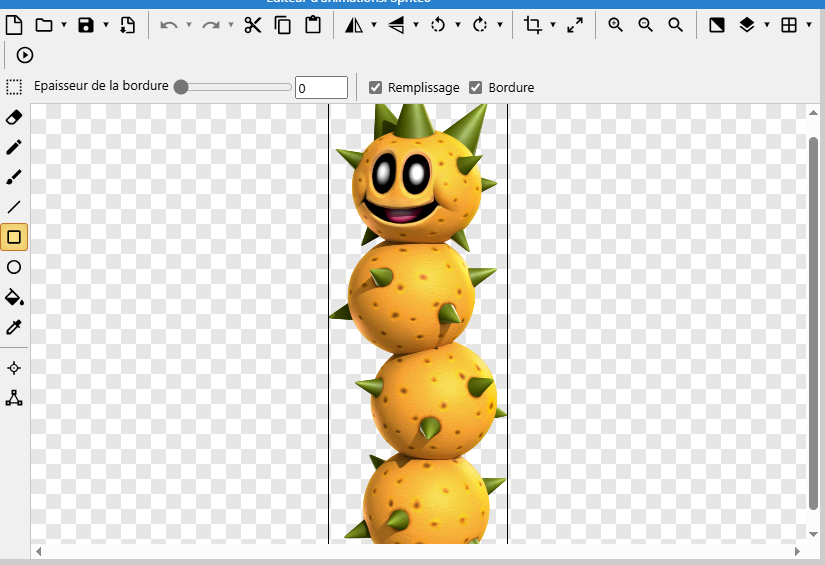Viewport: 825px width, 565px height.
Task: Flip the image vertically
Action: tap(396, 25)
